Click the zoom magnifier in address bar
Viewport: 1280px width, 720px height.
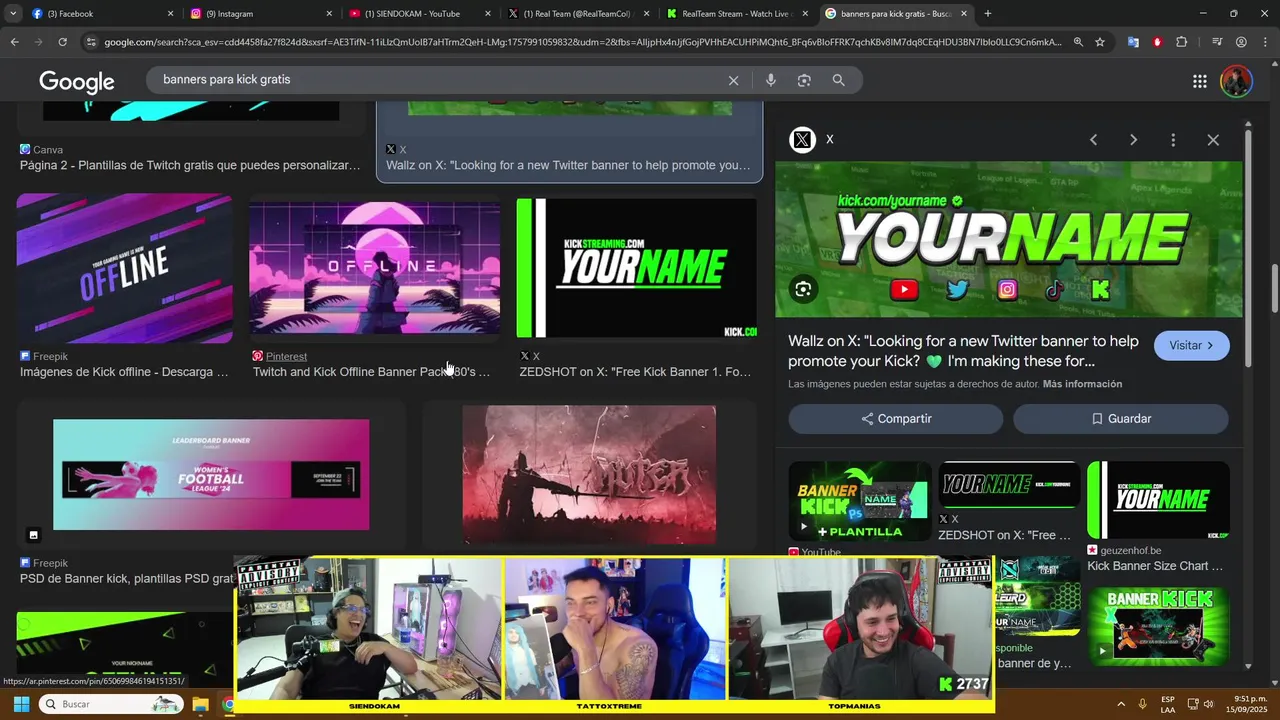click(x=1078, y=42)
